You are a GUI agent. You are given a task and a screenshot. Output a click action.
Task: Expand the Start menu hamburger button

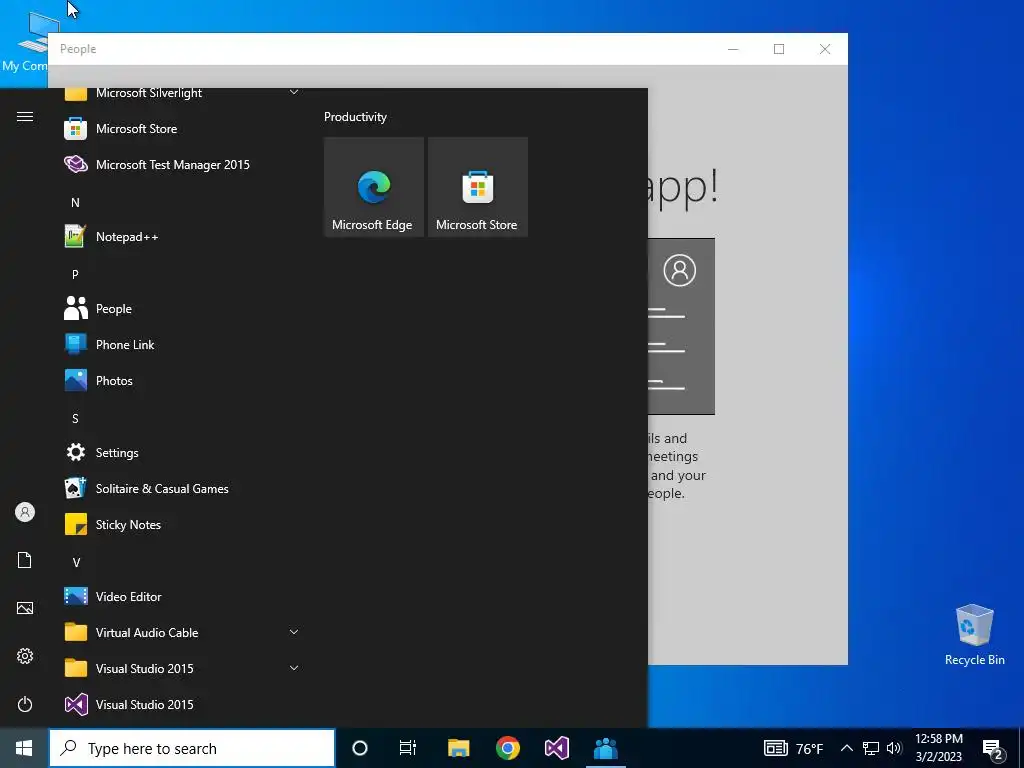tap(25, 117)
